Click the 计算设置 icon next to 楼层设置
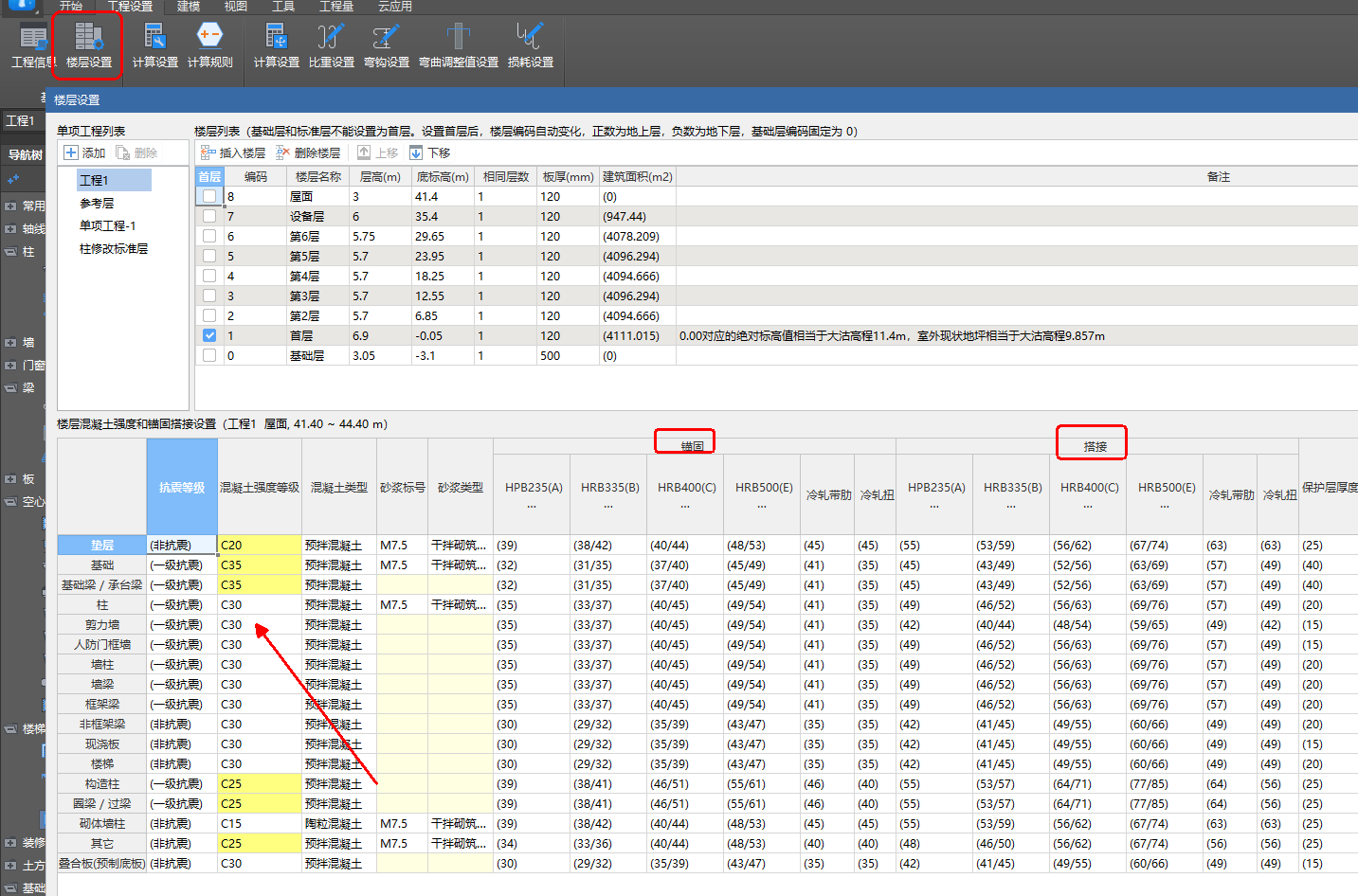Viewport: 1358px width, 896px height. coord(154,45)
